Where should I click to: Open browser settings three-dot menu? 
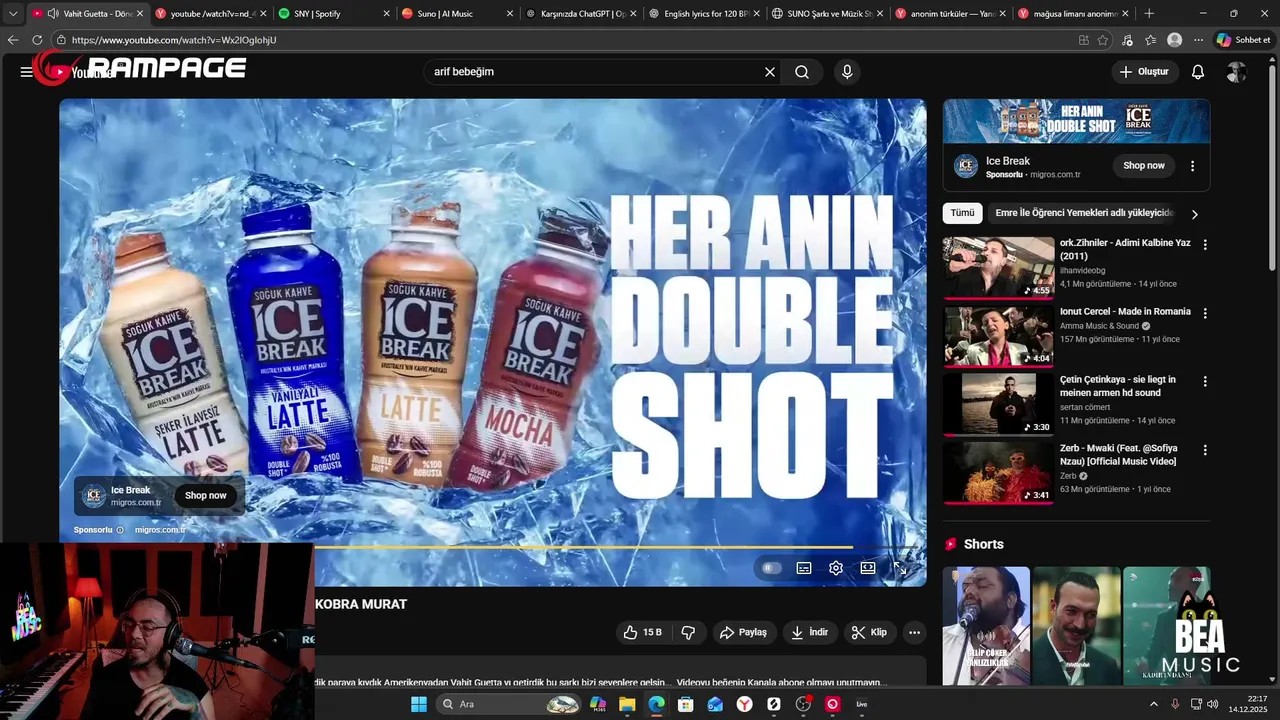point(1198,40)
